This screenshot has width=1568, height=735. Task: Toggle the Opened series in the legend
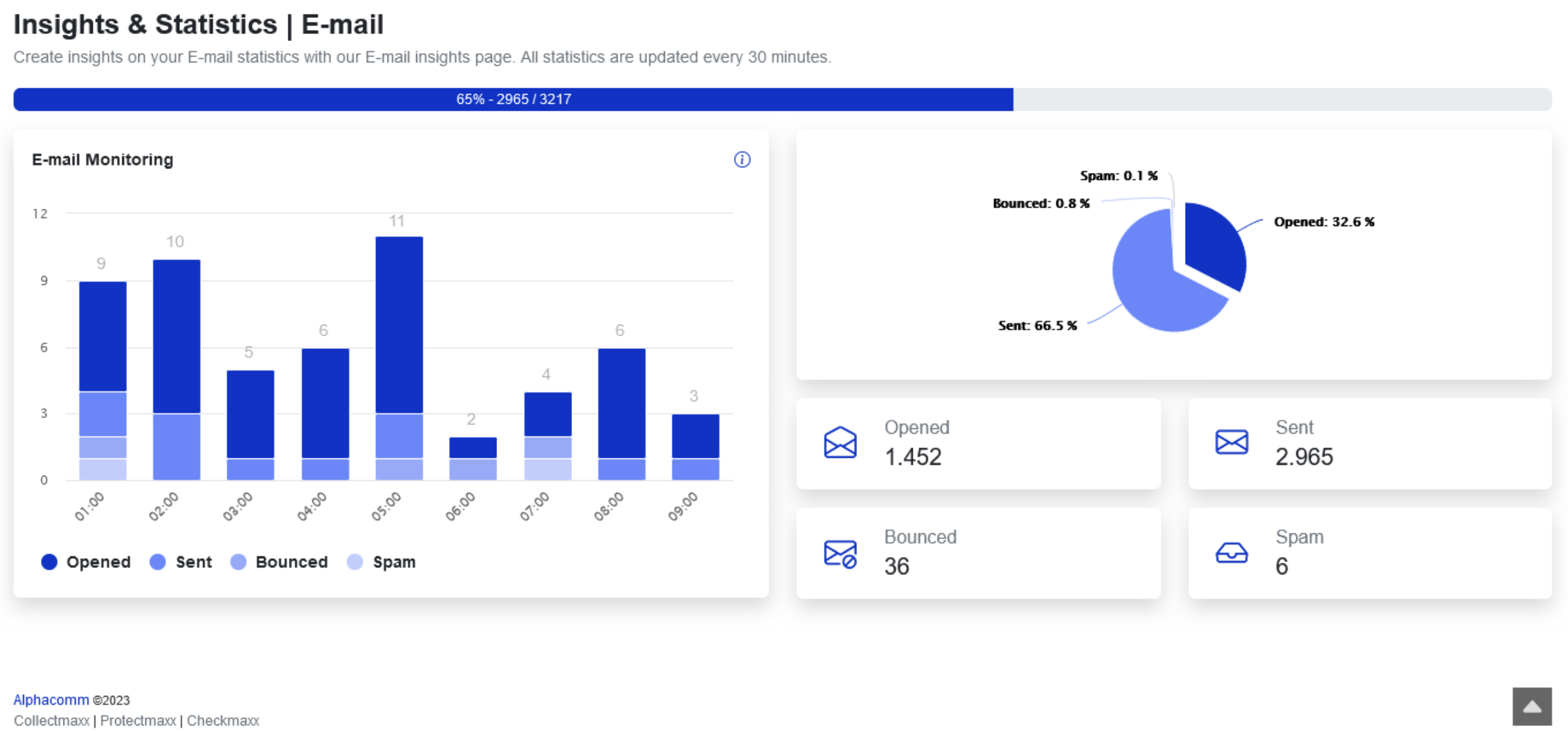click(98, 562)
